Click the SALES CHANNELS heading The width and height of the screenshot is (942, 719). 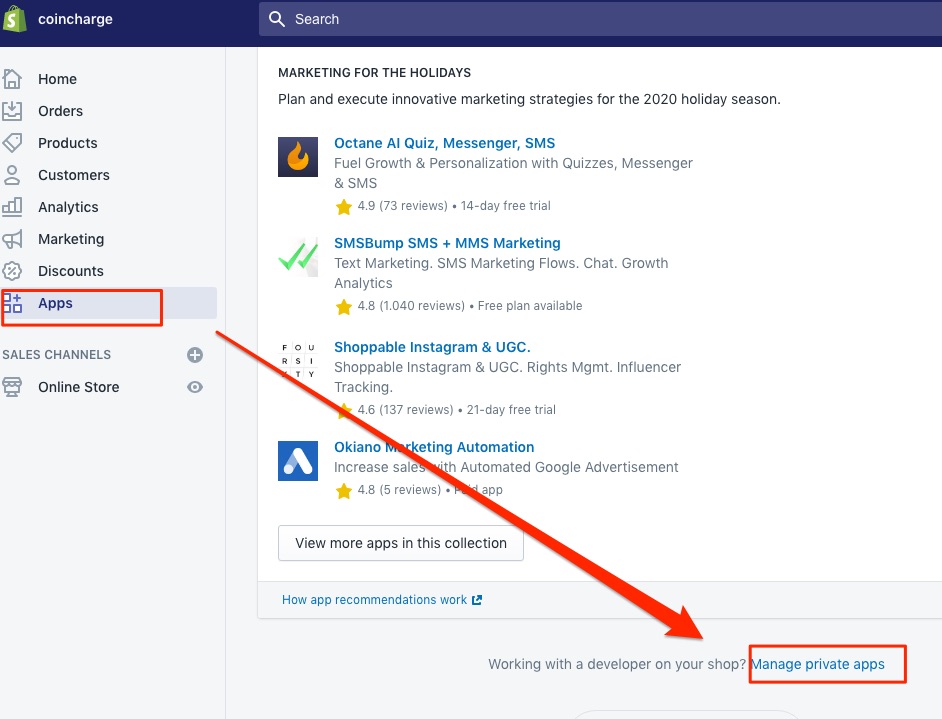(x=56, y=355)
